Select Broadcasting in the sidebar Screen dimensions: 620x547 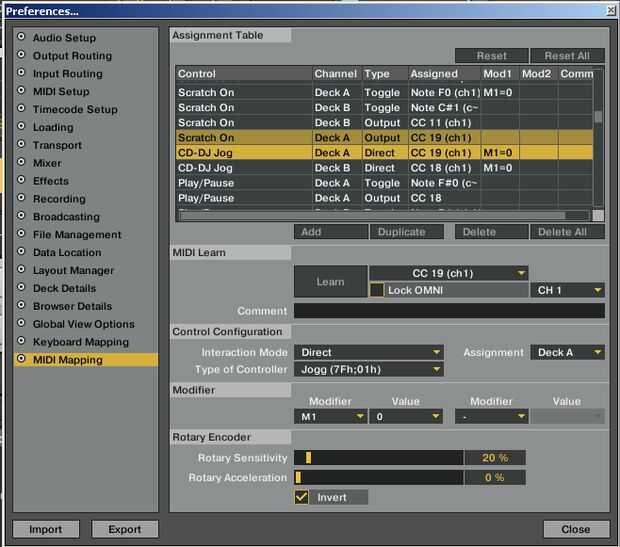pyautogui.click(x=66, y=217)
